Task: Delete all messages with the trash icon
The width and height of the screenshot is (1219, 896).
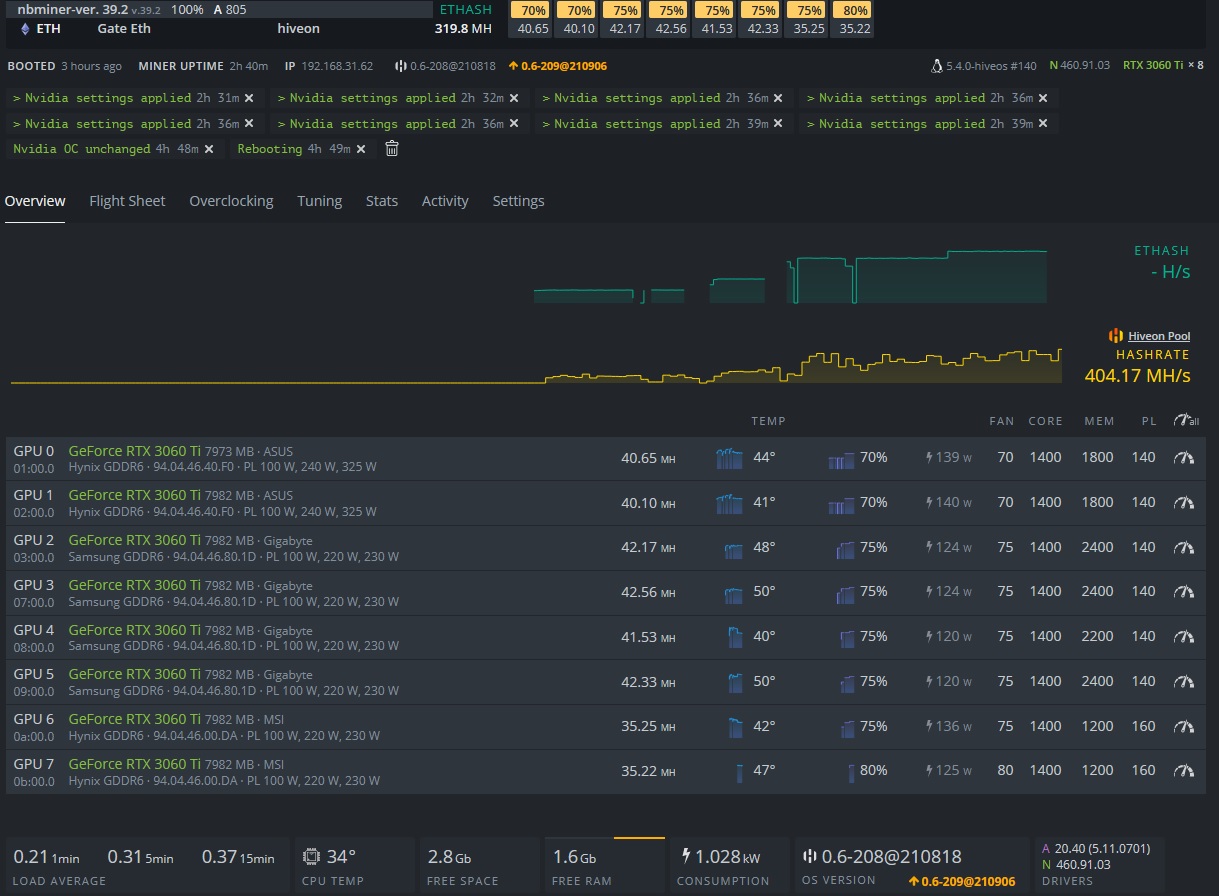Action: point(392,148)
